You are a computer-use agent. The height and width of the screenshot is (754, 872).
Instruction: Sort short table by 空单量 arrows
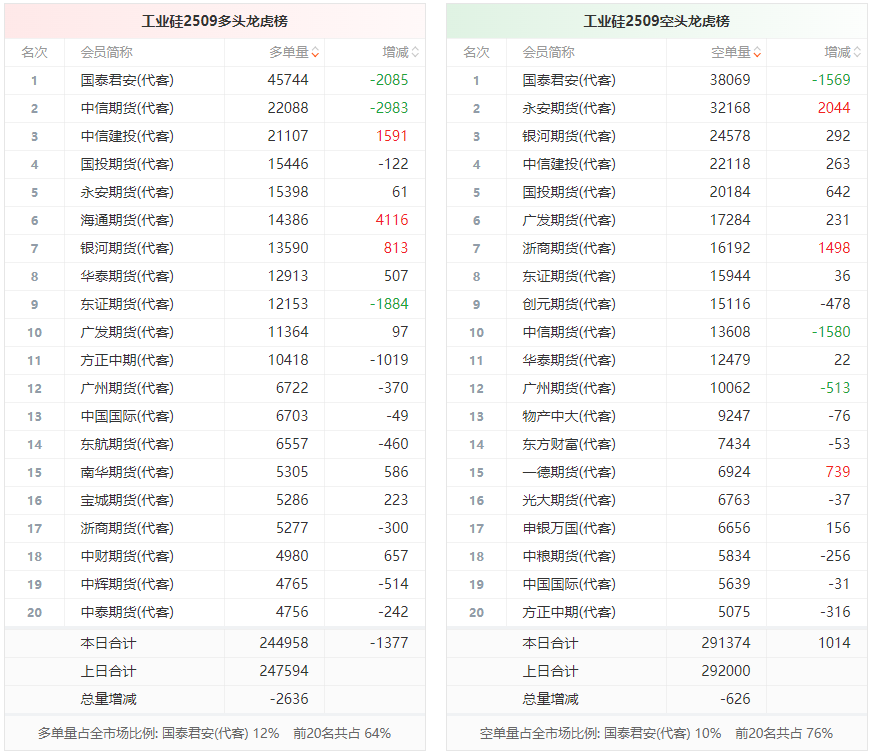pyautogui.click(x=757, y=53)
